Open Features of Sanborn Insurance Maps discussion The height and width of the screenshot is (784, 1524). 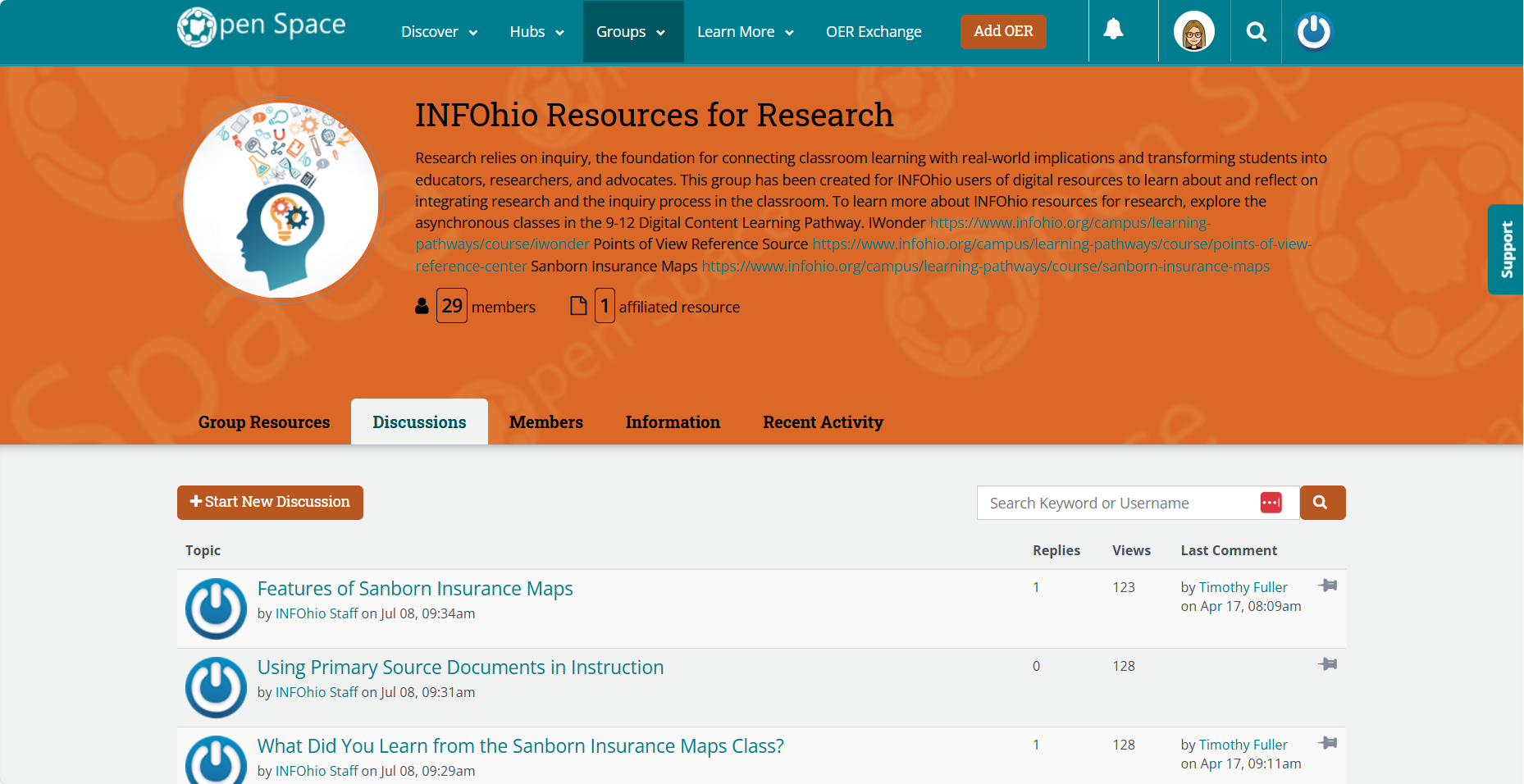pyautogui.click(x=415, y=589)
